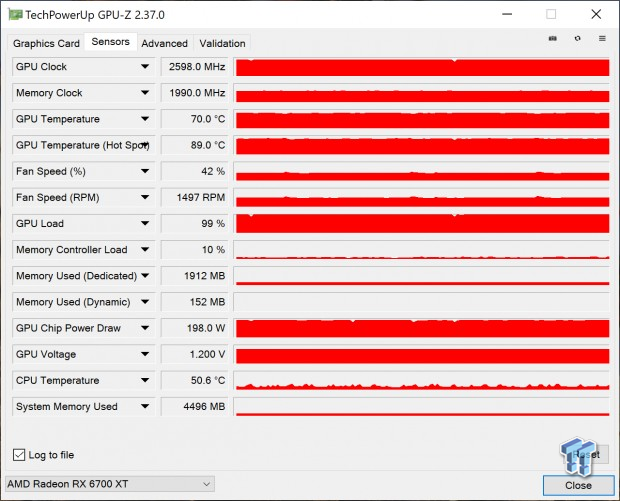Toggle the Log to file checkbox
Screen dimensions: 620x501
click(19, 455)
